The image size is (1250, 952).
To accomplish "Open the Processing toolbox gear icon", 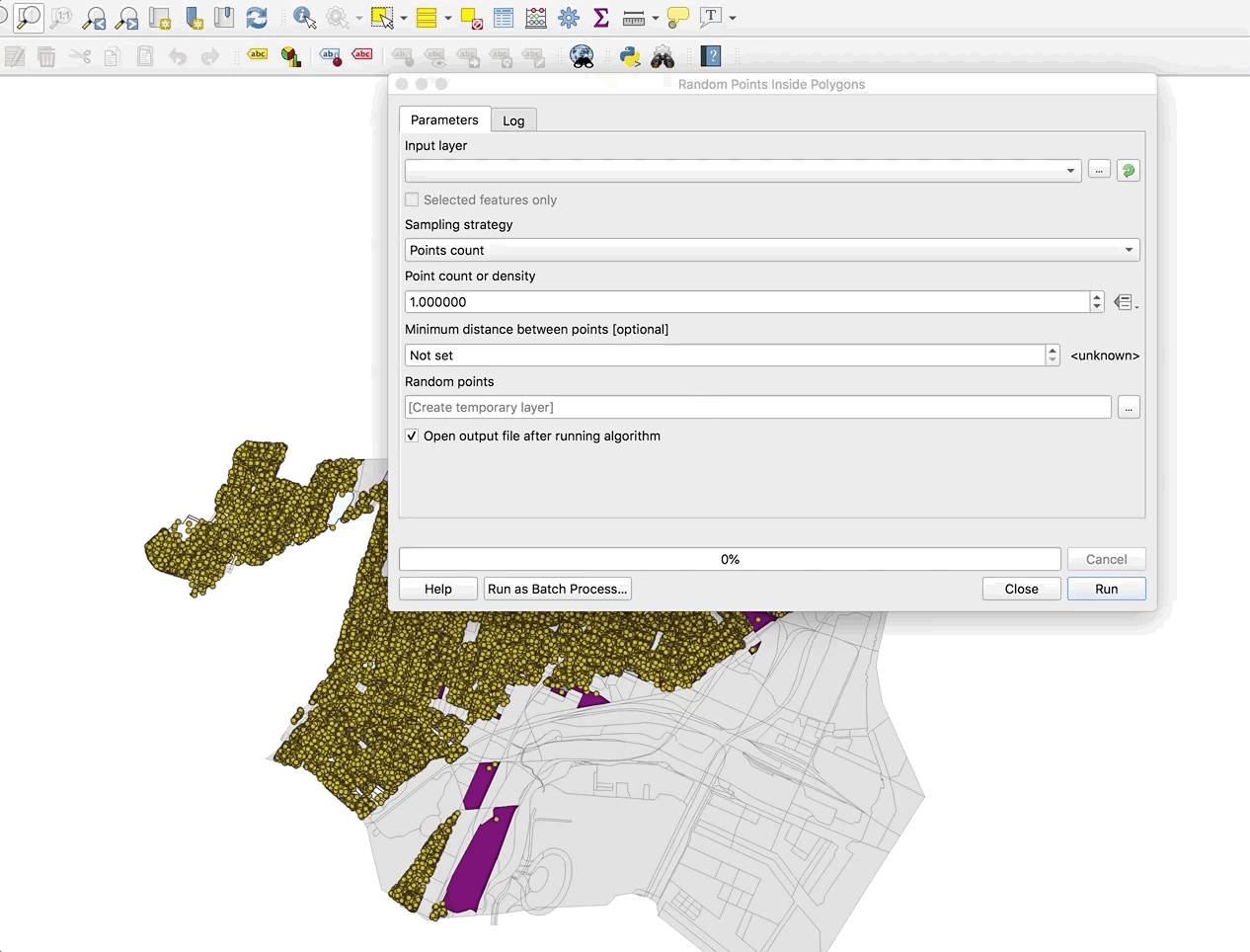I will 569,18.
